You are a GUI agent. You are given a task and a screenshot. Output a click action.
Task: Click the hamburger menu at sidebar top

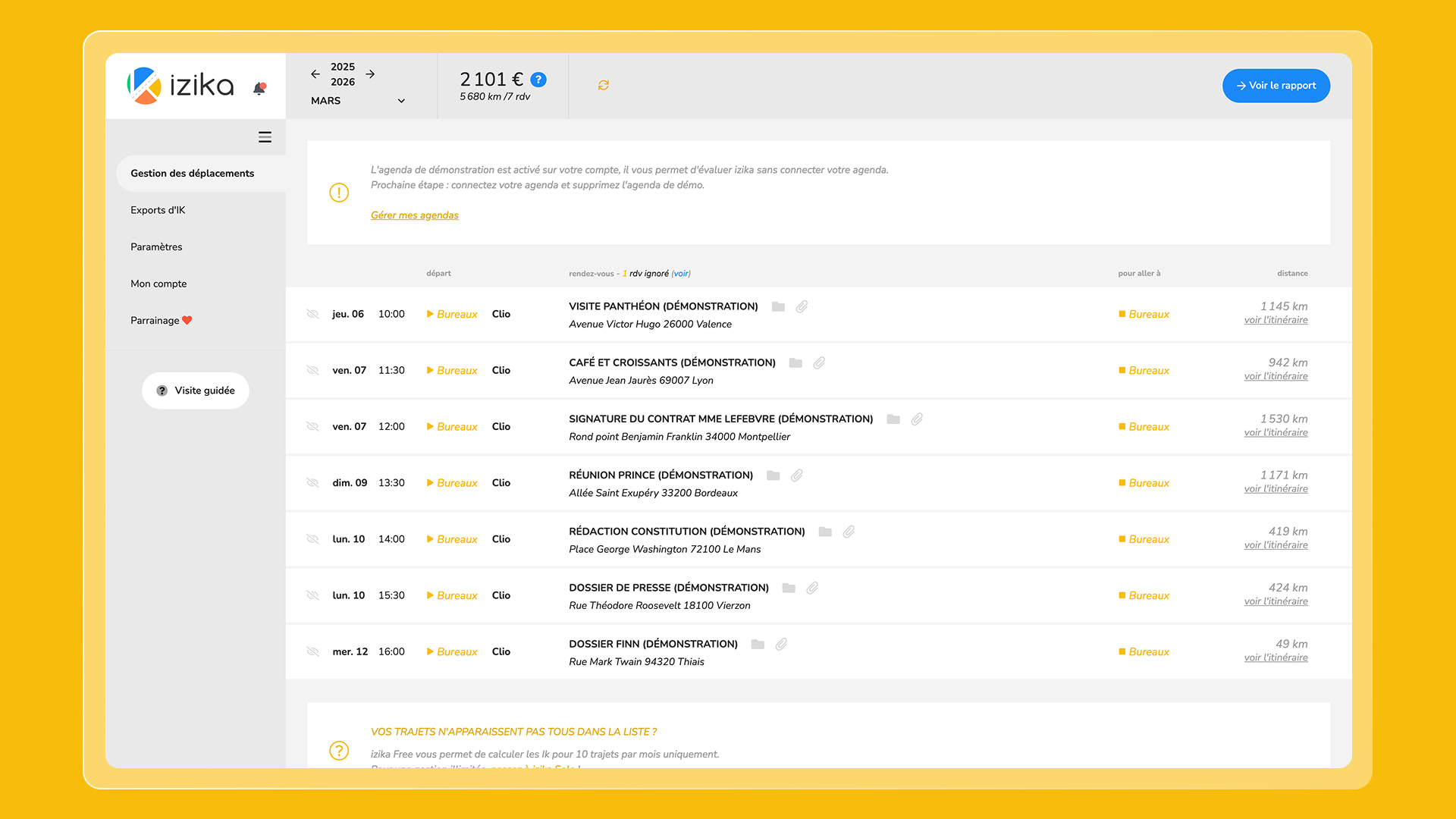265,136
